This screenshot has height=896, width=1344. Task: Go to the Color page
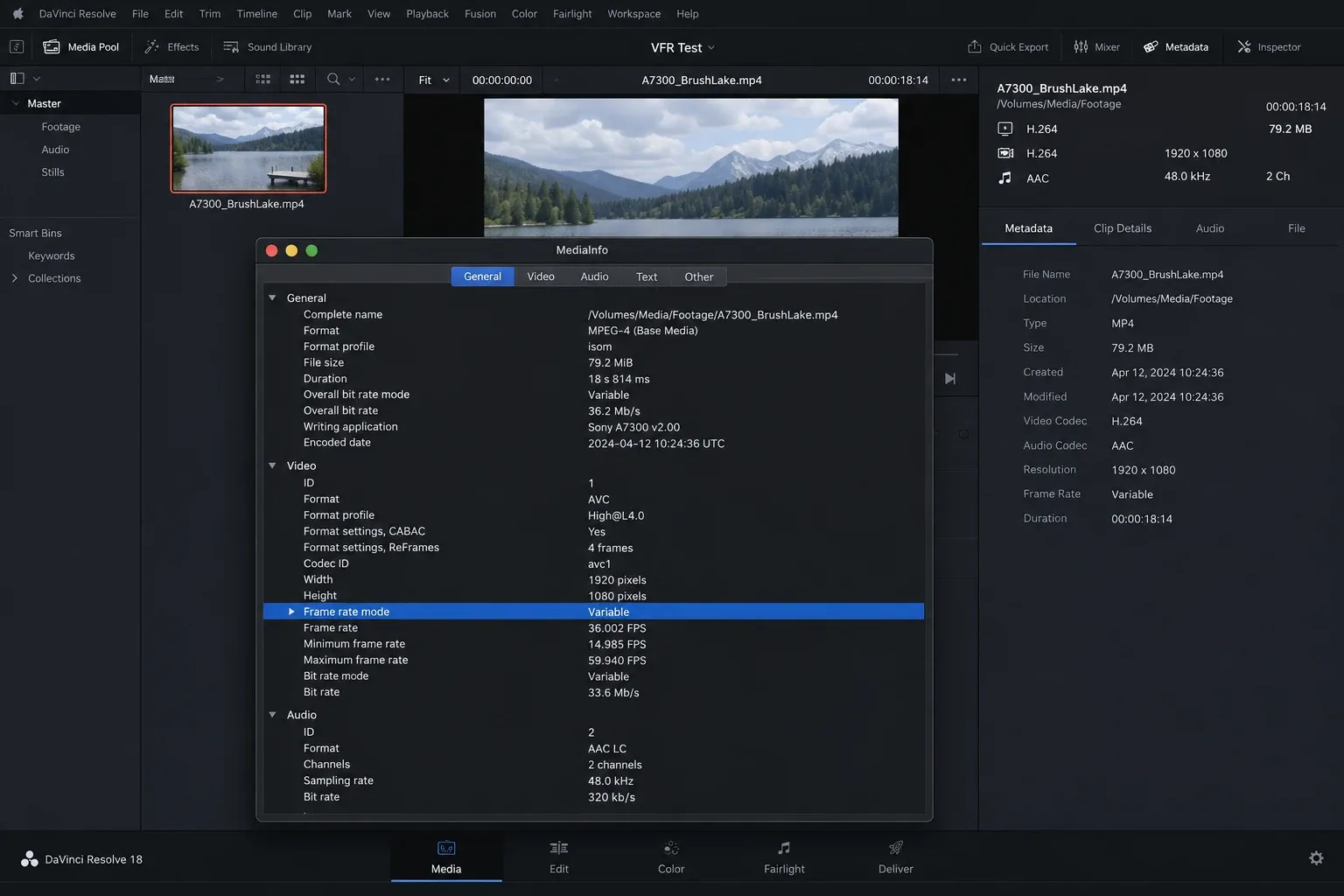[671, 857]
